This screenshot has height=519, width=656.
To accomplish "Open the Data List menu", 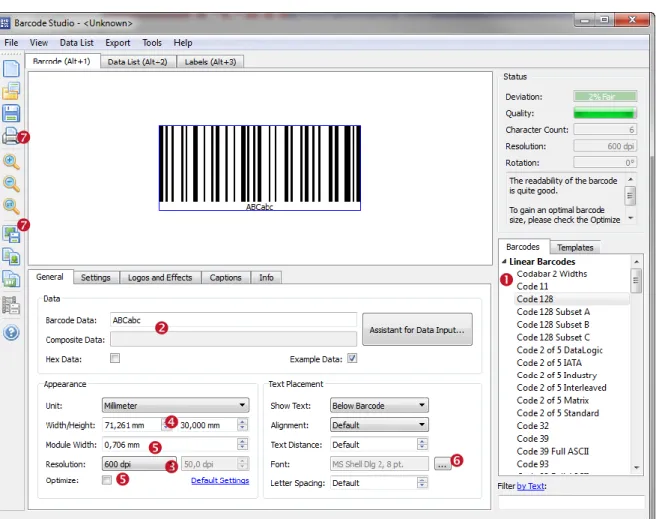I will click(x=77, y=43).
